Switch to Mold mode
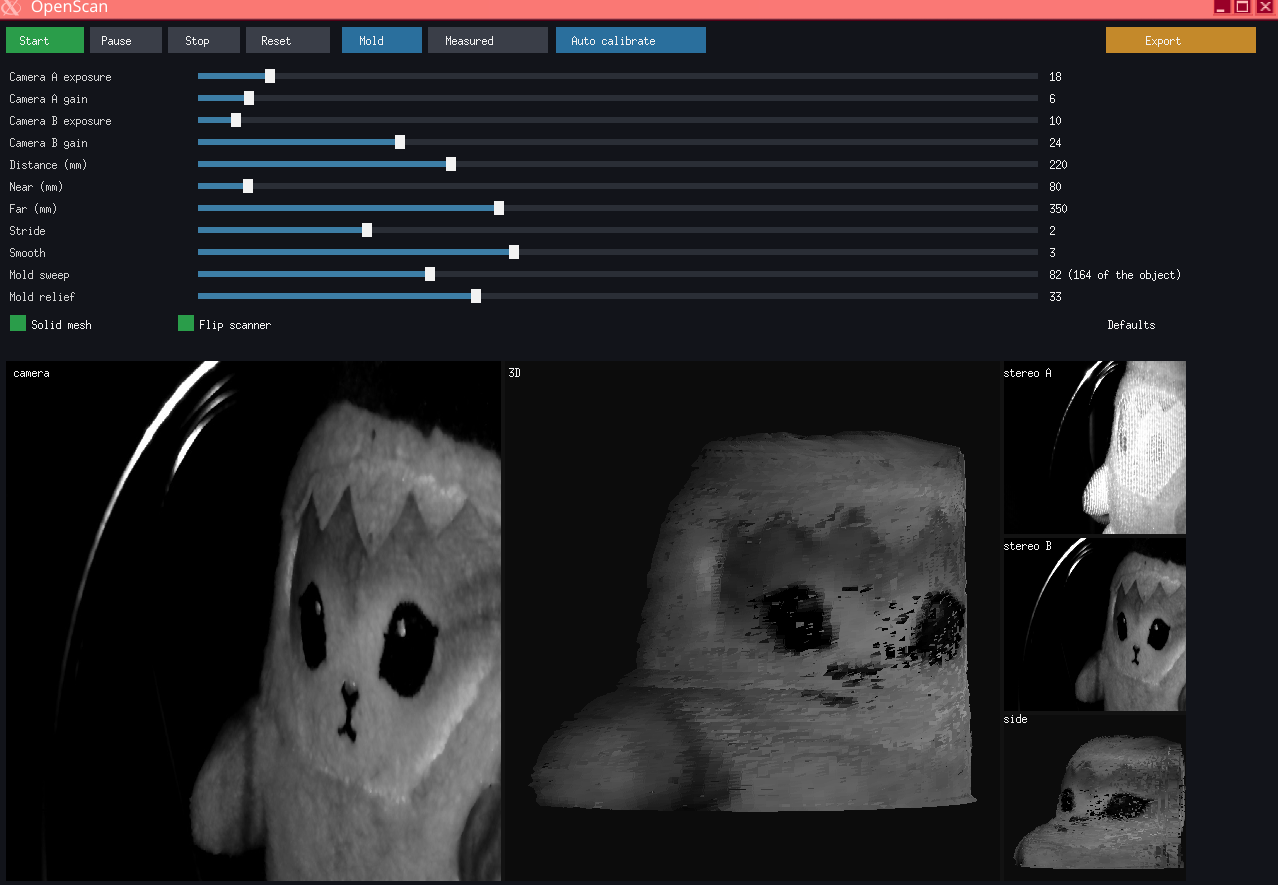 [x=382, y=40]
